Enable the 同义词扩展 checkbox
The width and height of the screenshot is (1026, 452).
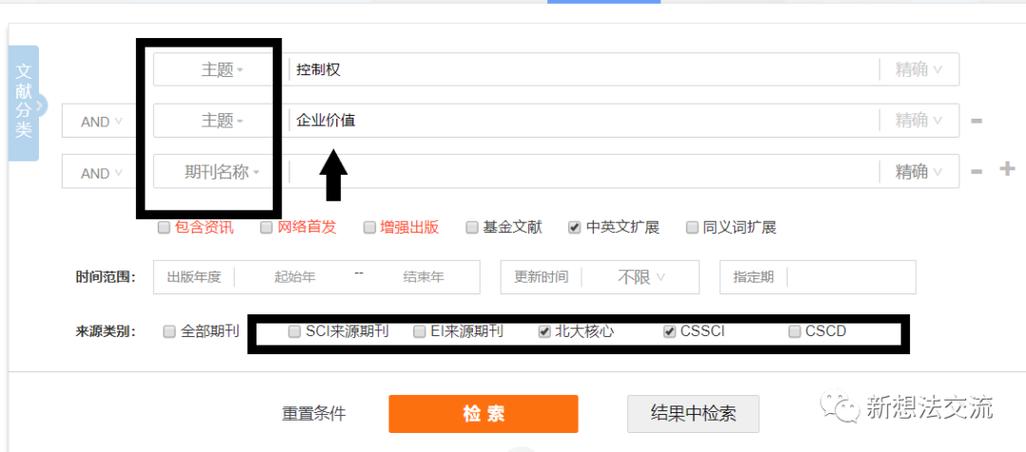[x=692, y=228]
